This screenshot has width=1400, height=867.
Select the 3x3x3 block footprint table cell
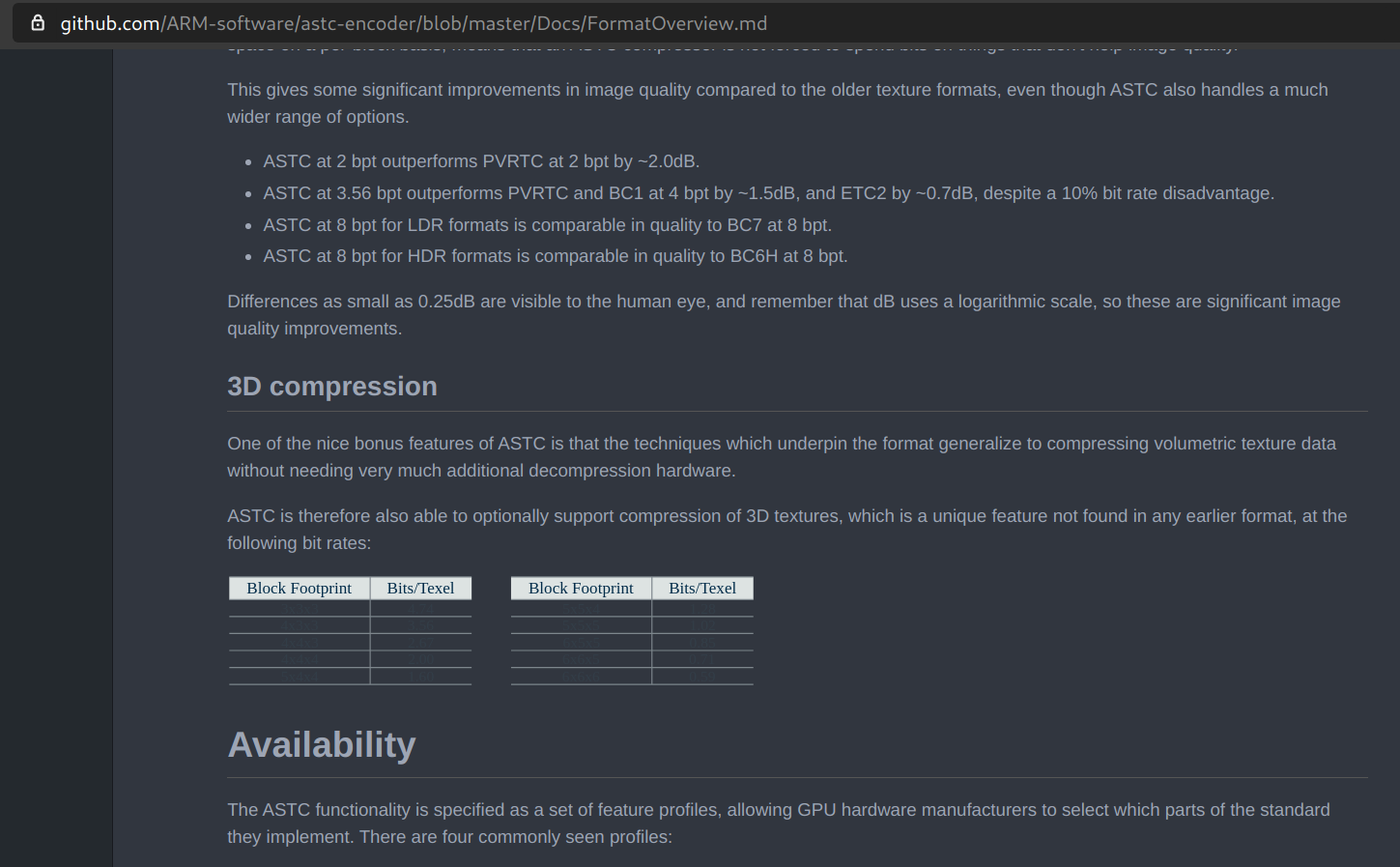(x=301, y=609)
